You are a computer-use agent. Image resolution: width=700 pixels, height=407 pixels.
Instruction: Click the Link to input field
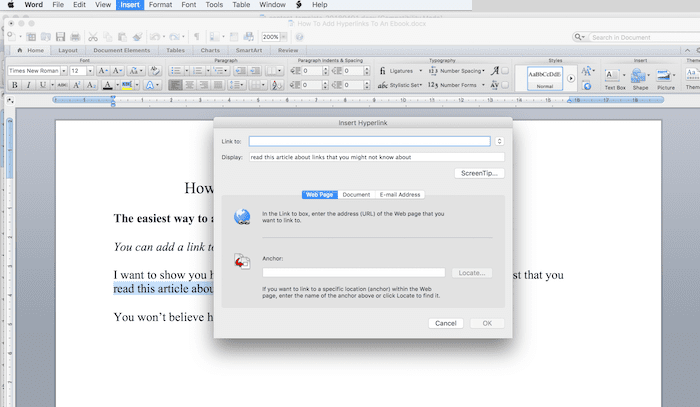coord(370,141)
